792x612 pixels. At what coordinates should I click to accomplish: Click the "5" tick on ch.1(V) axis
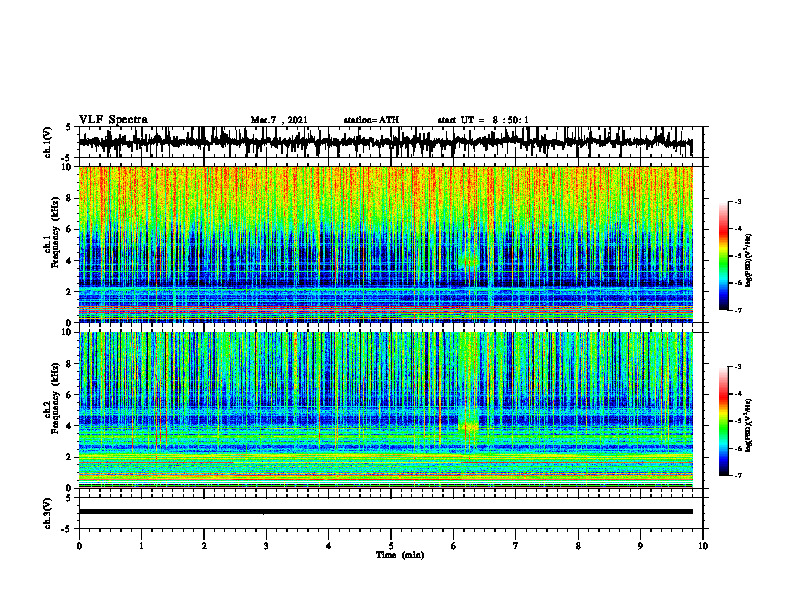point(68,128)
